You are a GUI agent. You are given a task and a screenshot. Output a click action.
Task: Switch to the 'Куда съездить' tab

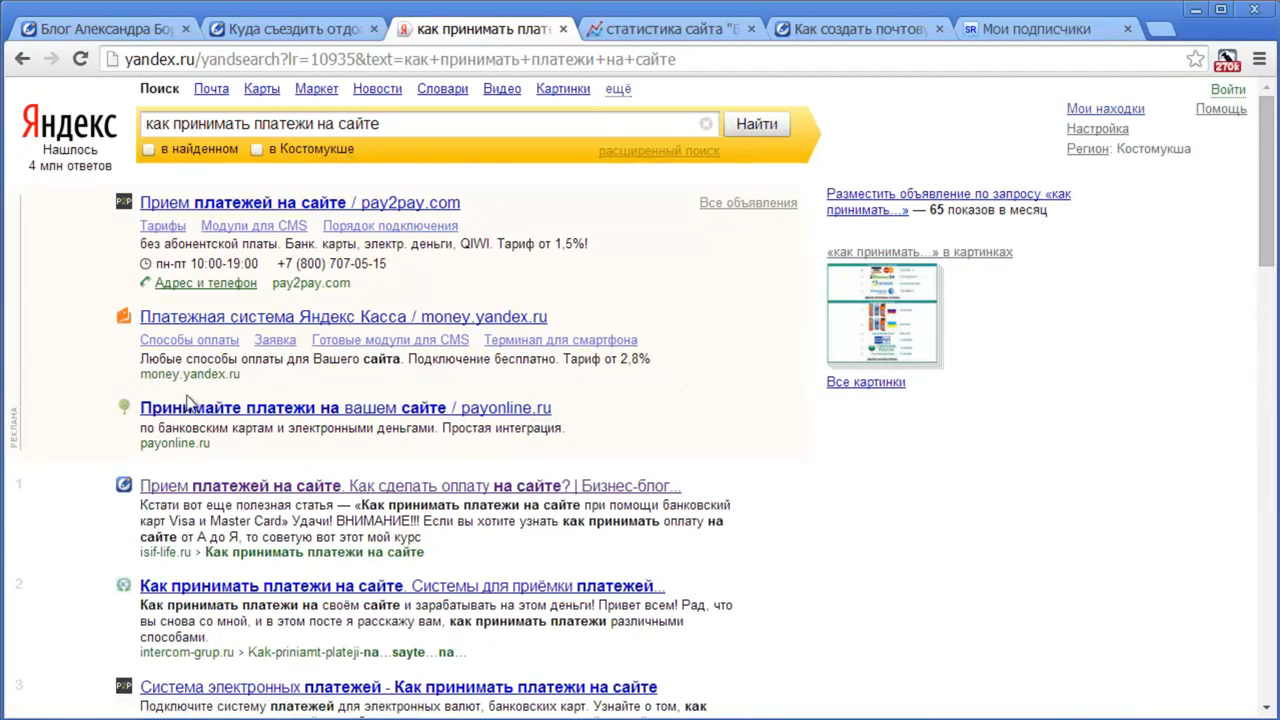point(294,29)
